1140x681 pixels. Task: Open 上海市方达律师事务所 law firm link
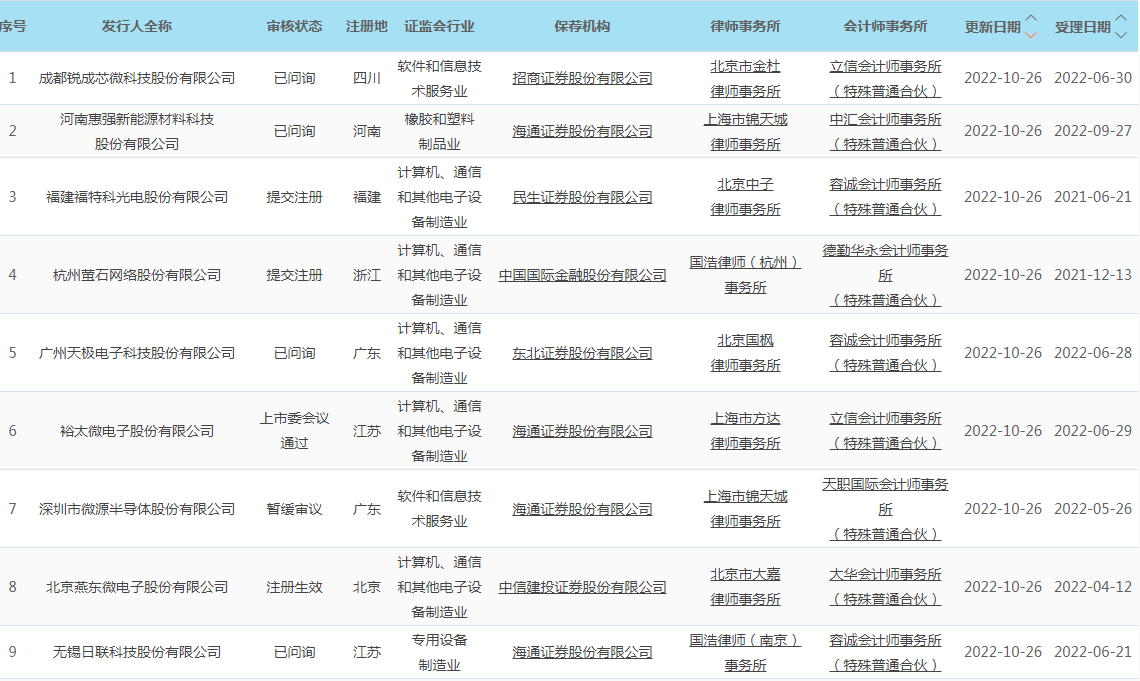pyautogui.click(x=745, y=431)
